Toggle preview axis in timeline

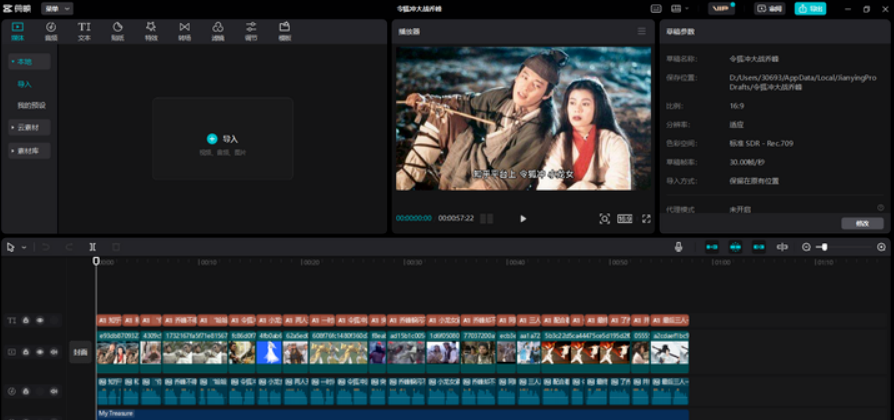tap(782, 247)
